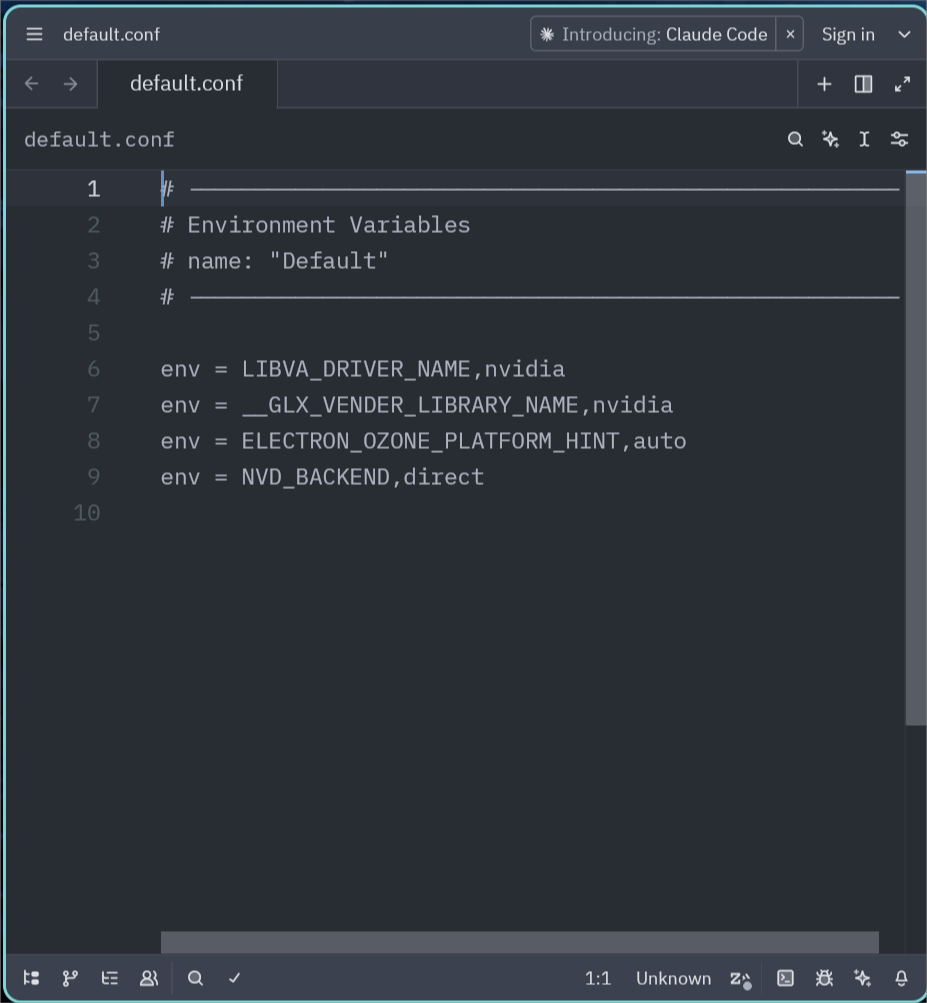Open editor controls sliders menu
The height and width of the screenshot is (1003, 927).
899,139
